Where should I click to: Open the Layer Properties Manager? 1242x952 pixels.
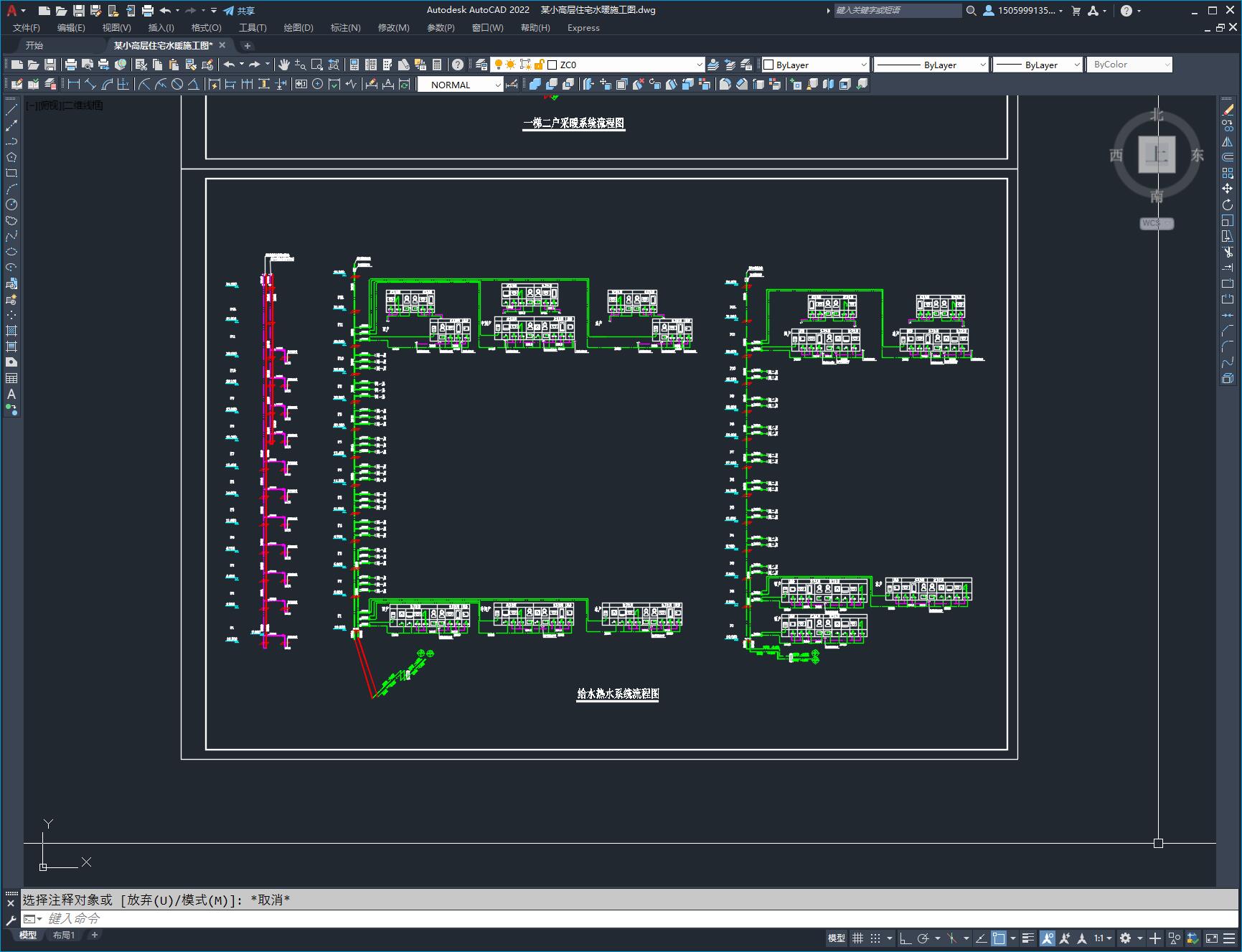pyautogui.click(x=481, y=65)
